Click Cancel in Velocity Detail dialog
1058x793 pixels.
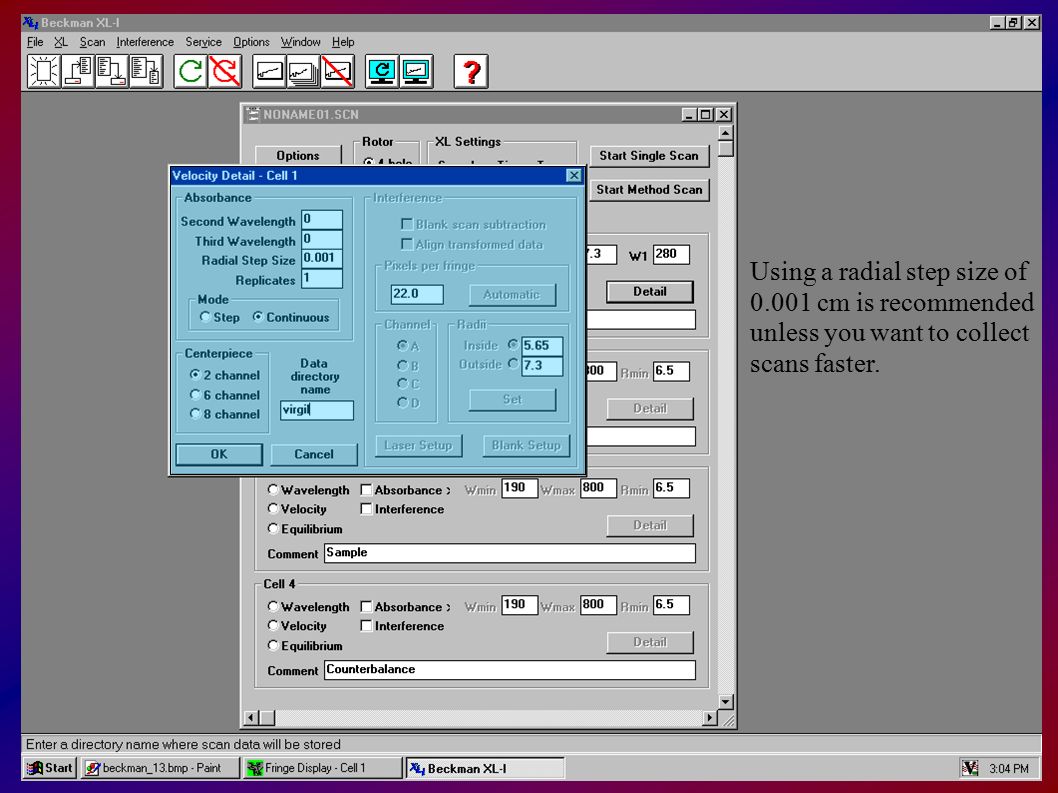(x=314, y=454)
